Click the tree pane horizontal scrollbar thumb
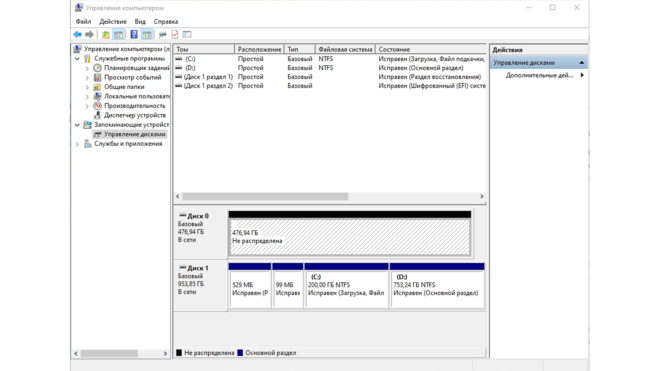This screenshot has height=371, width=660. click(109, 354)
